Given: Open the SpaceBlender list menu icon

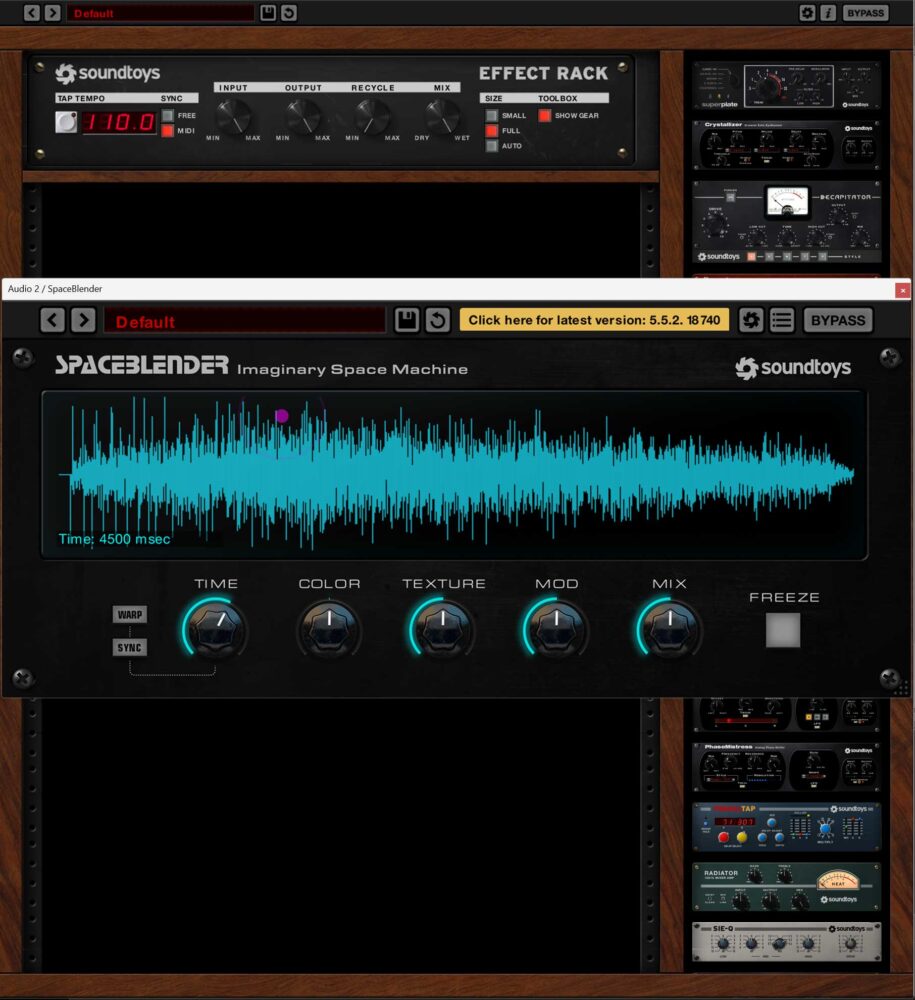Looking at the screenshot, I should [x=782, y=320].
